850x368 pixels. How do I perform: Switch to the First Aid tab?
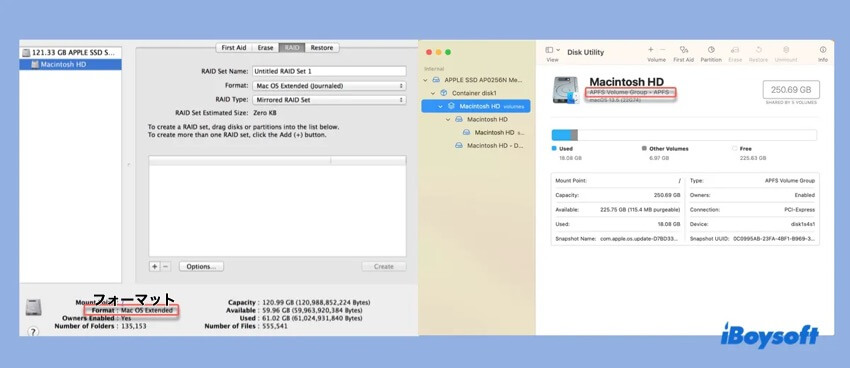click(234, 48)
